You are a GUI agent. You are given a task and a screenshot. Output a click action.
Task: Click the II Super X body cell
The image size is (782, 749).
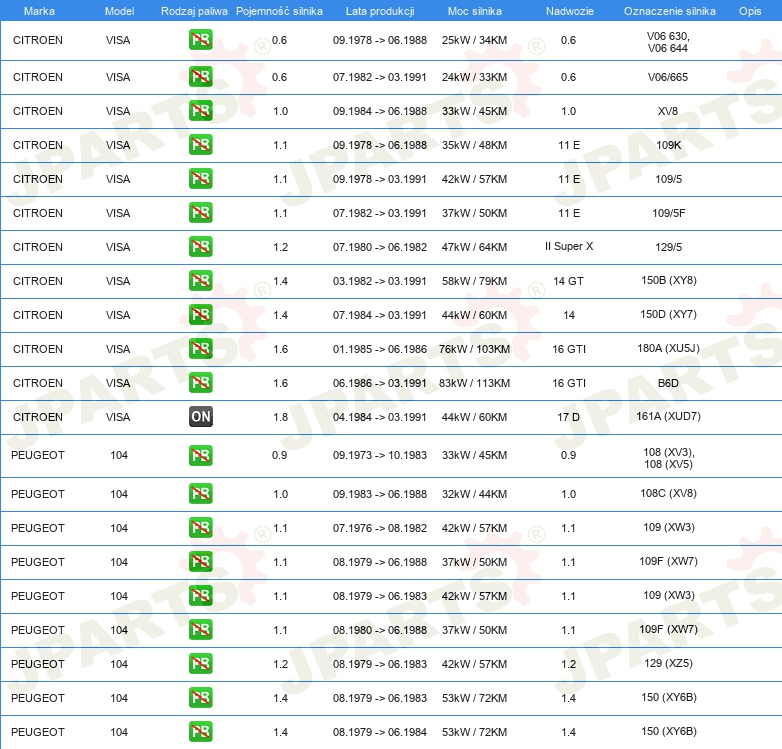569,246
